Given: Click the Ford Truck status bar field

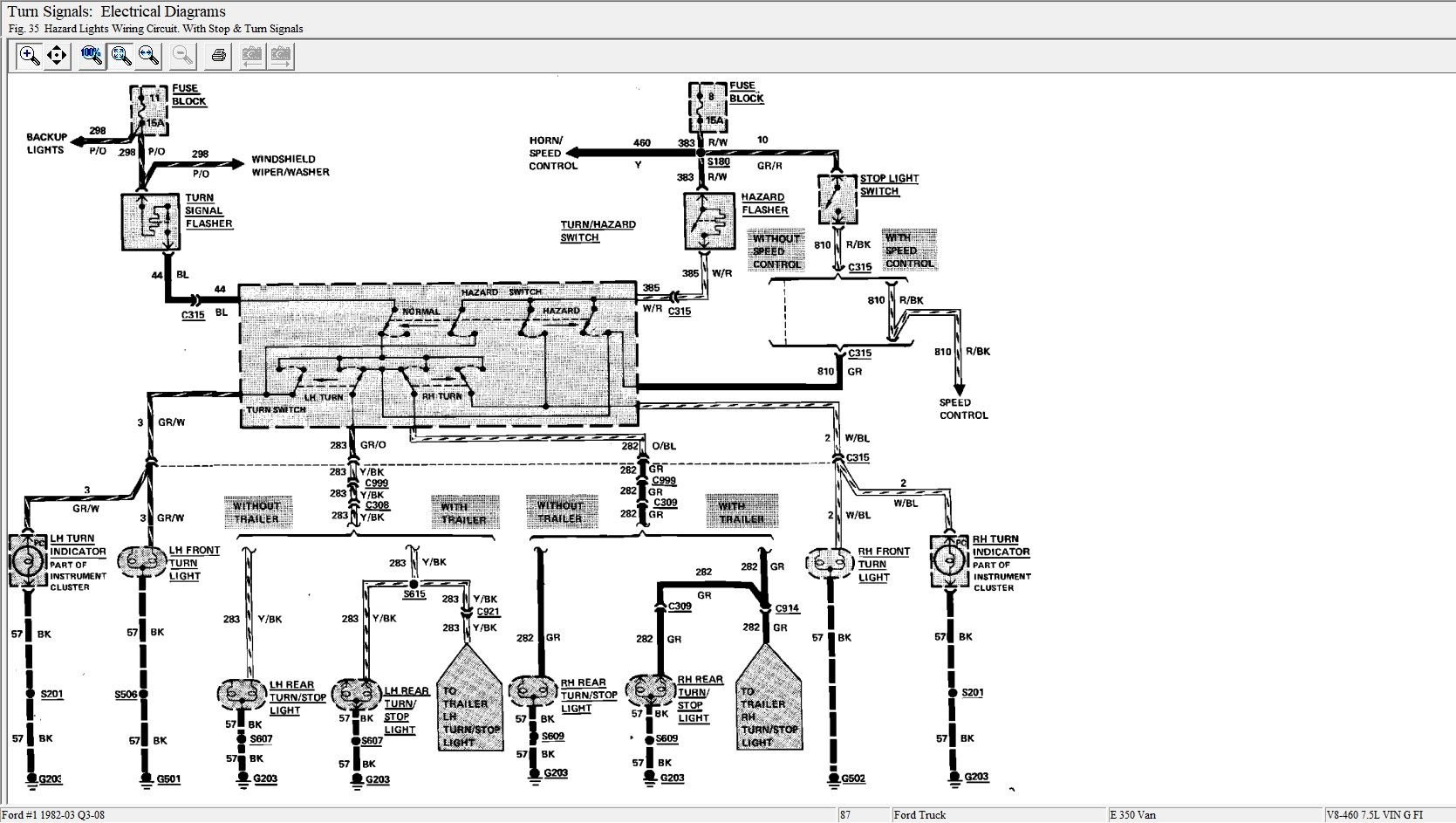Looking at the screenshot, I should coord(919,815).
